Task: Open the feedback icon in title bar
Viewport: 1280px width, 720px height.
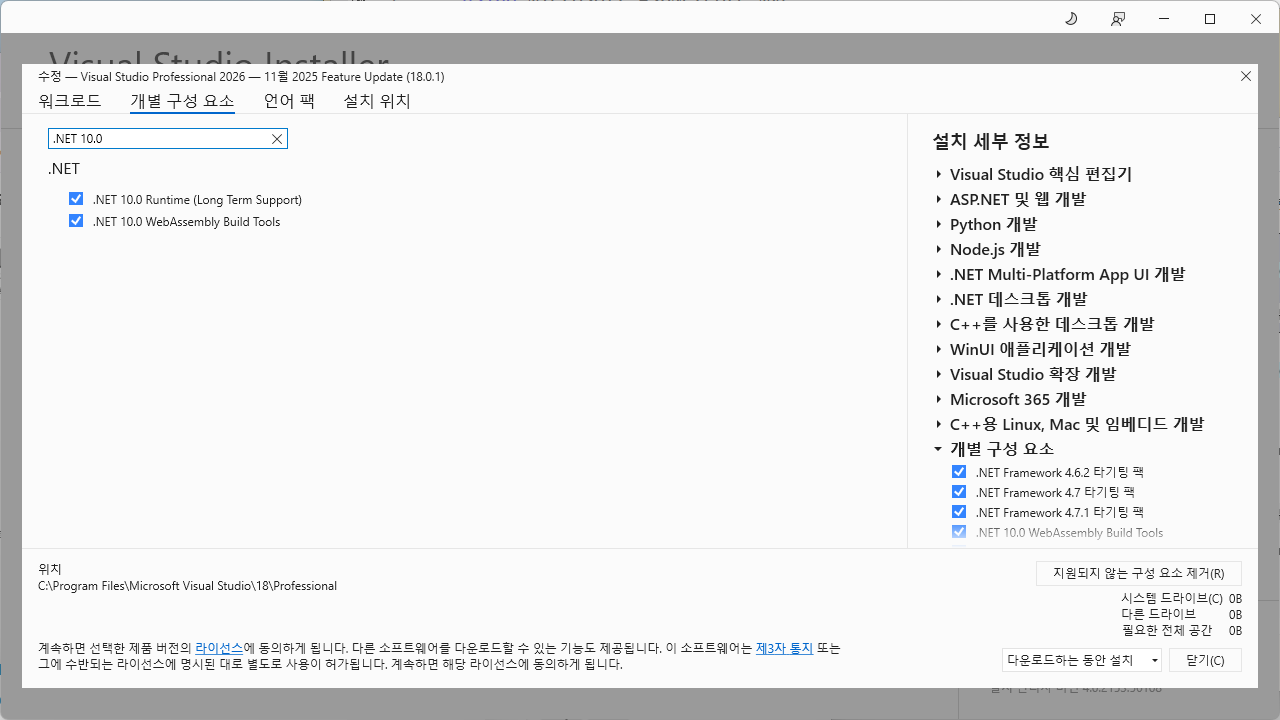Action: pos(1118,19)
